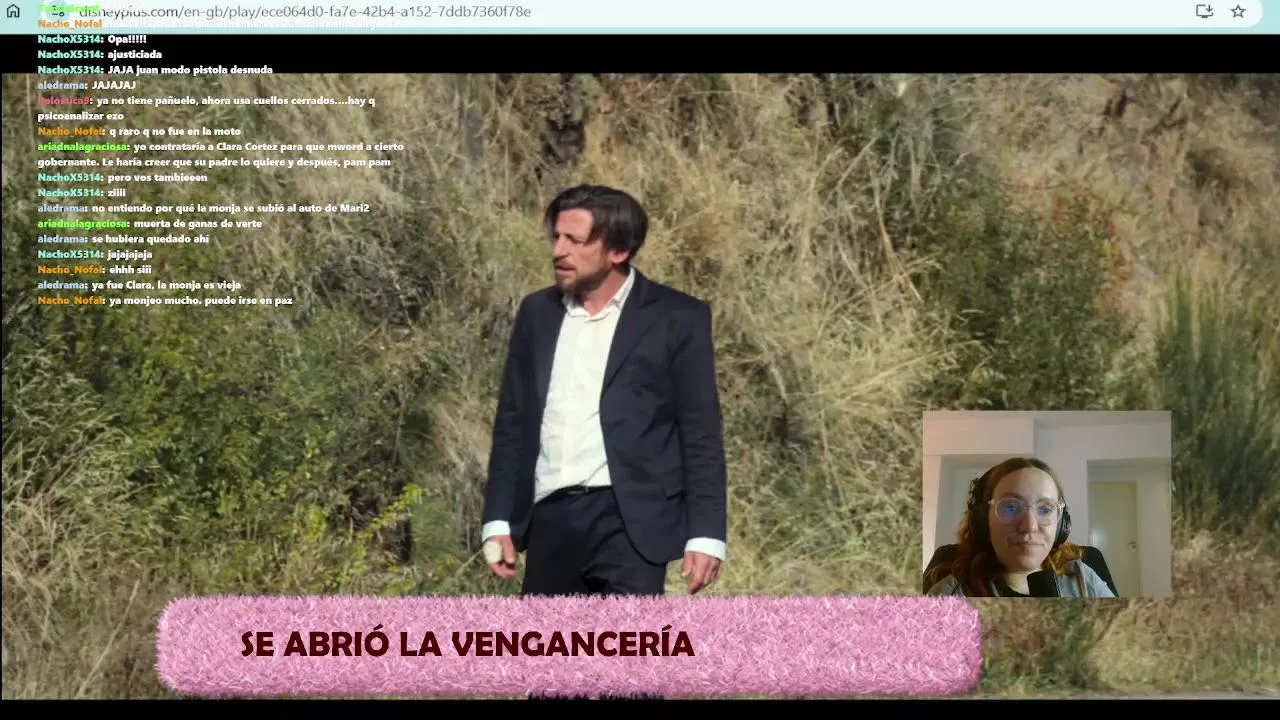Select message 'ya no tiene pañuelo, ahora usa cuellos cerrados'
The image size is (1280, 720).
pos(207,108)
